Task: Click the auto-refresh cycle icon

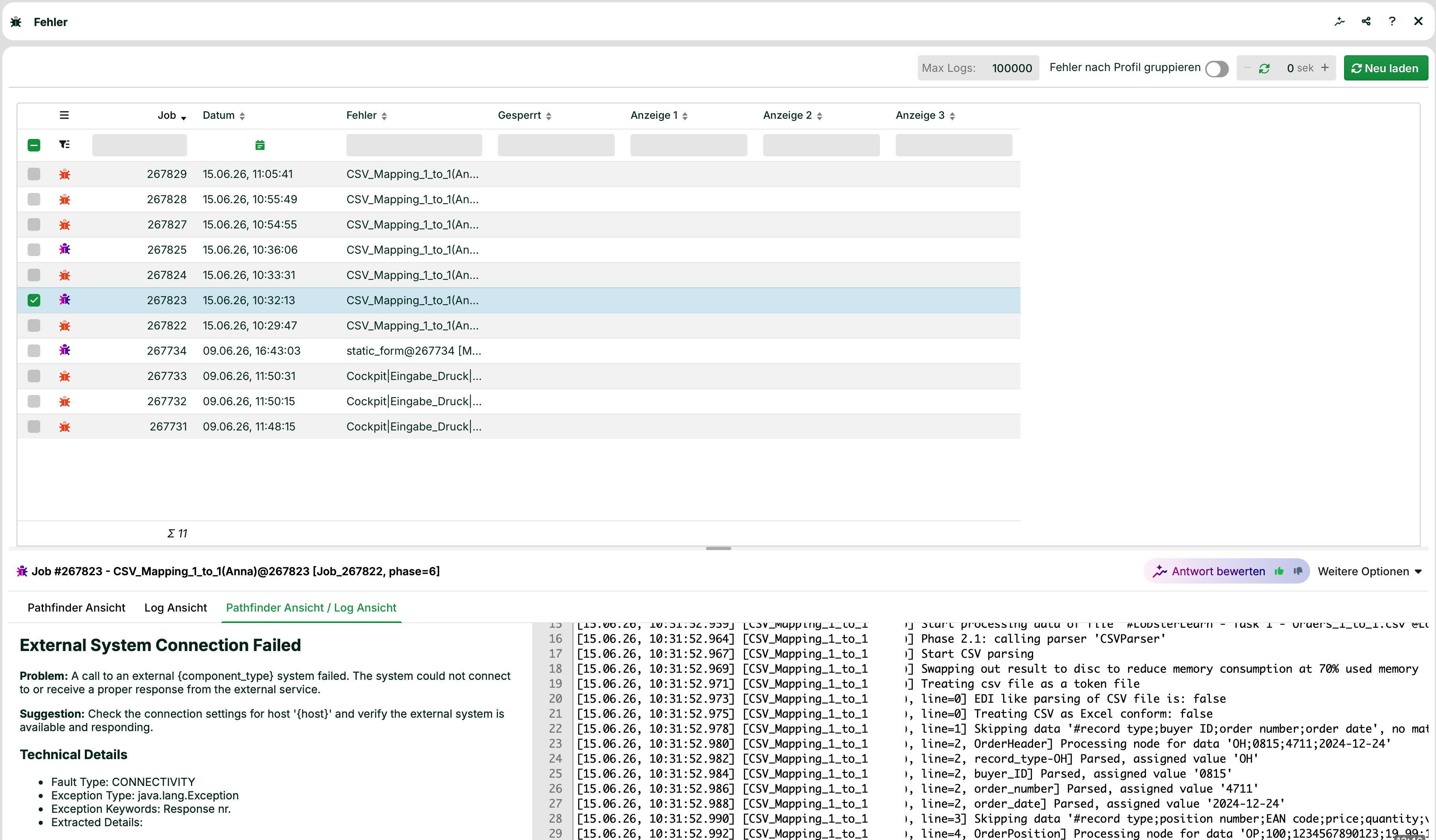Action: pos(1264,68)
